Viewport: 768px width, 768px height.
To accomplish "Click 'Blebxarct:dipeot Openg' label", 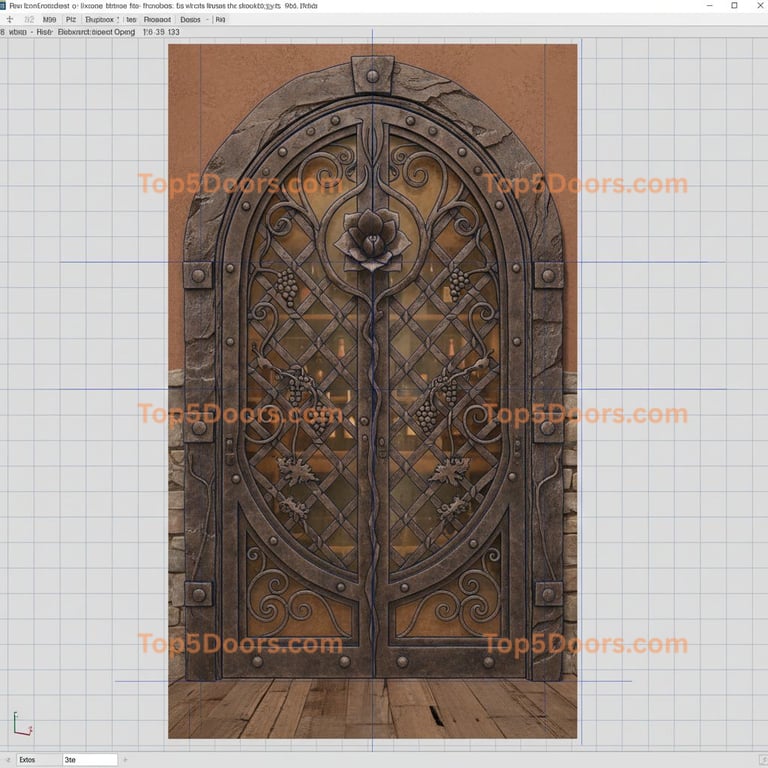I will [x=96, y=32].
